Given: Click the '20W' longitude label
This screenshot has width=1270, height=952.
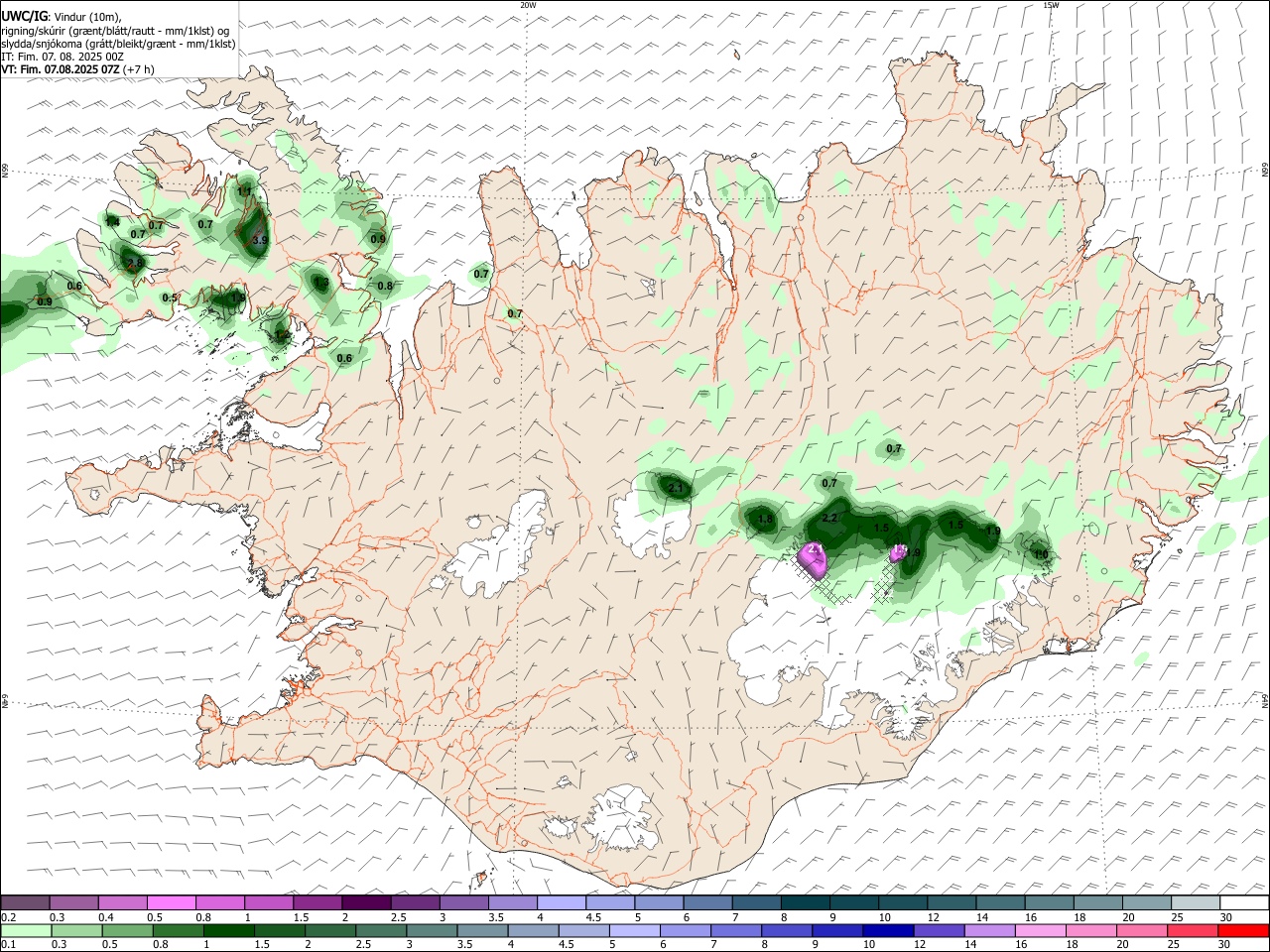Looking at the screenshot, I should click(528, 5).
